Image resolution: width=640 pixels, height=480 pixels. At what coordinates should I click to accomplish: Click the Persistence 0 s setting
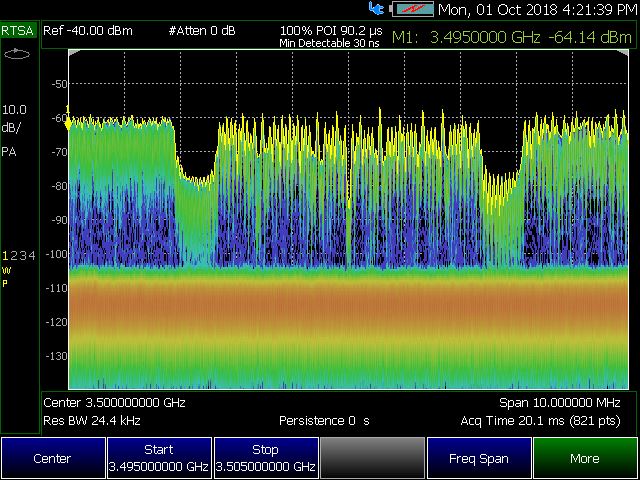324,420
